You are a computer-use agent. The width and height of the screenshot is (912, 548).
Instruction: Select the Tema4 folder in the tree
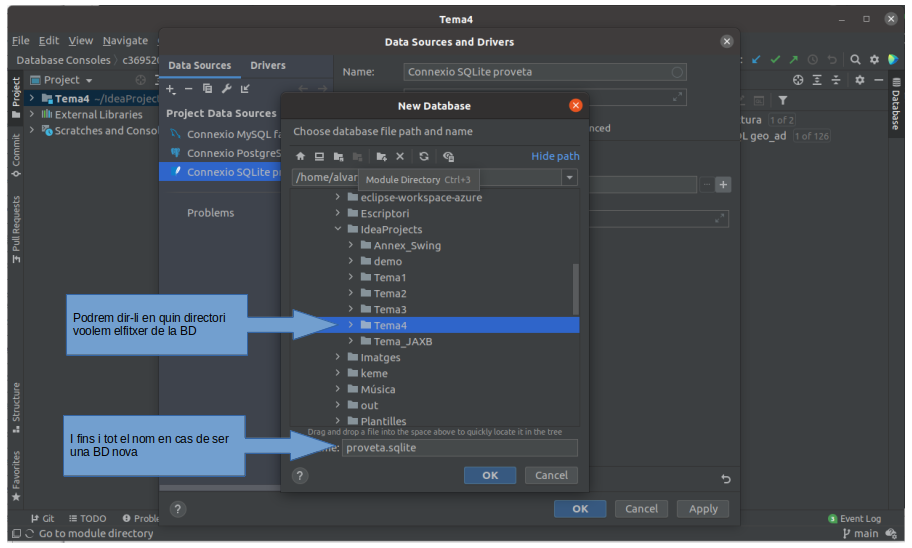(435, 325)
